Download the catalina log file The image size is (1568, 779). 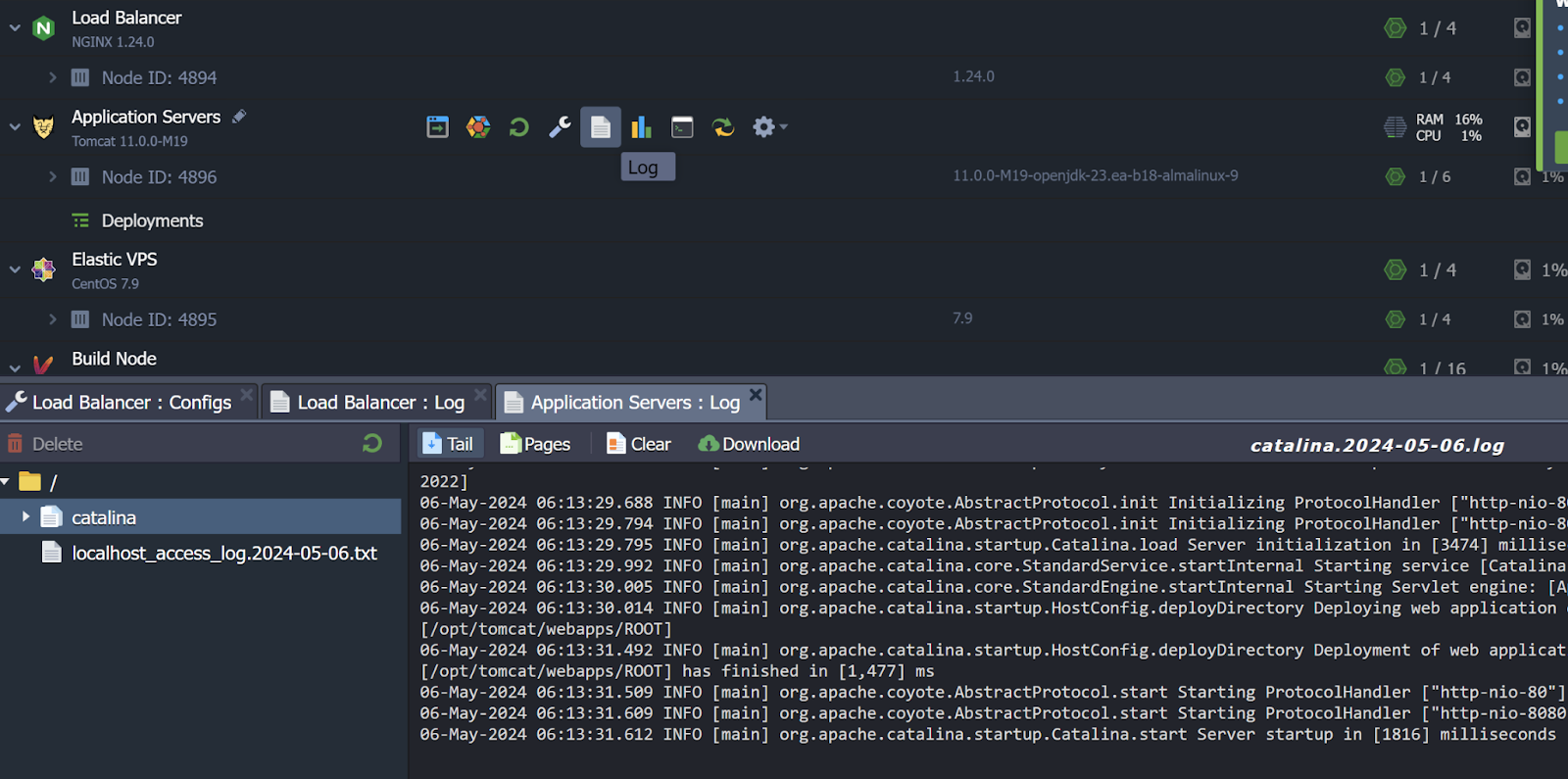(x=750, y=444)
